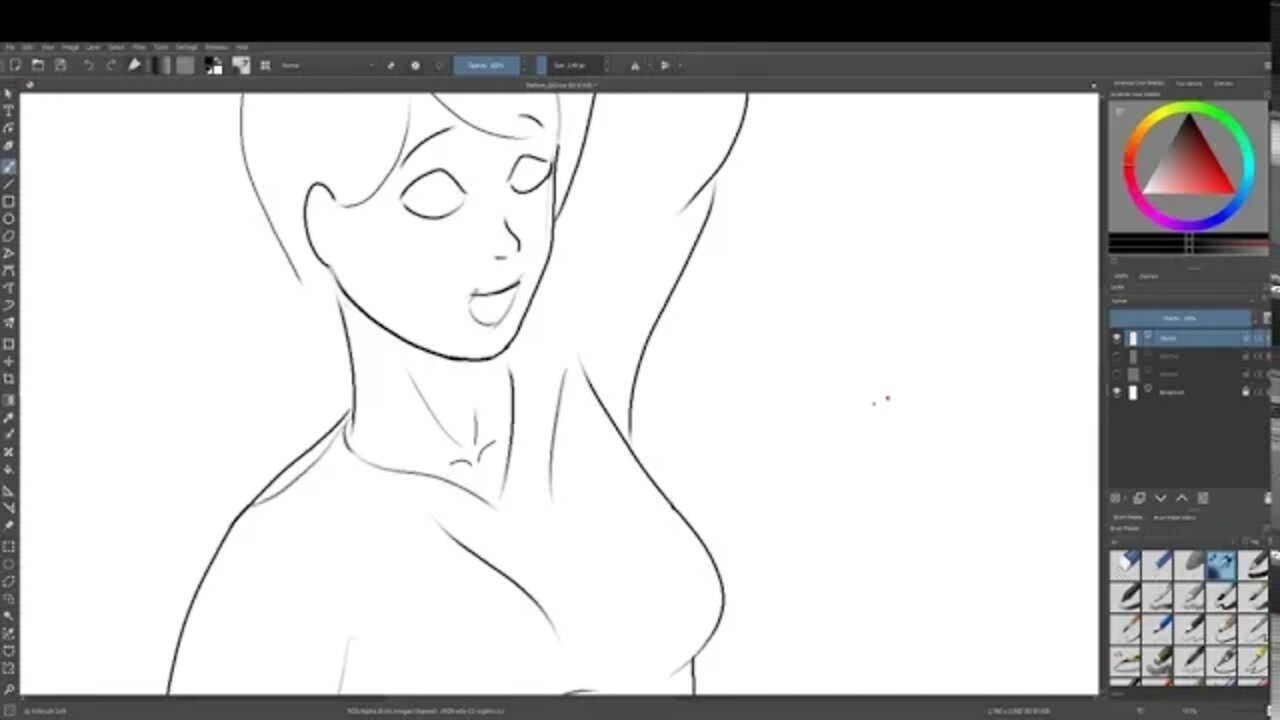Adjust the brush Opacity slider

(486, 65)
